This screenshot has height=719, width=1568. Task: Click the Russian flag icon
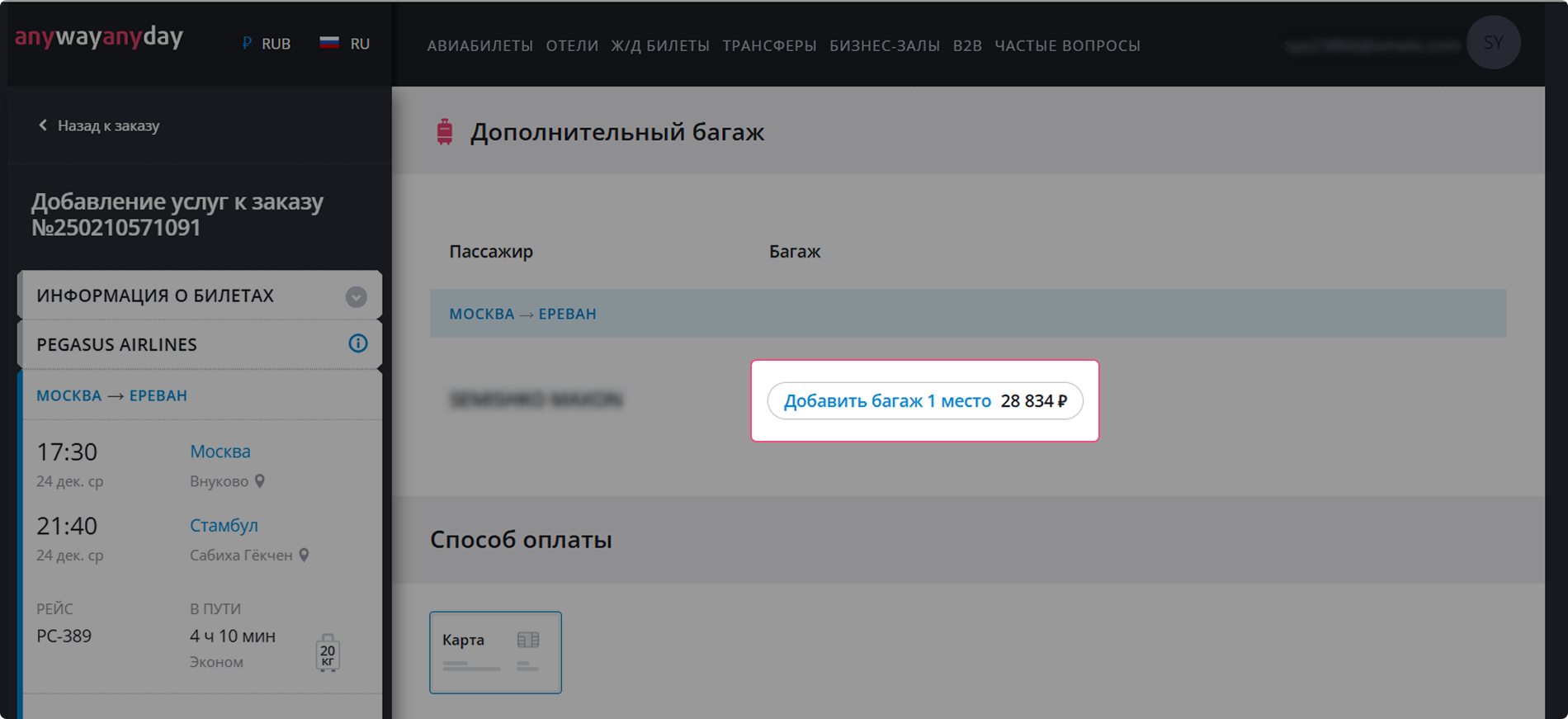click(x=329, y=43)
